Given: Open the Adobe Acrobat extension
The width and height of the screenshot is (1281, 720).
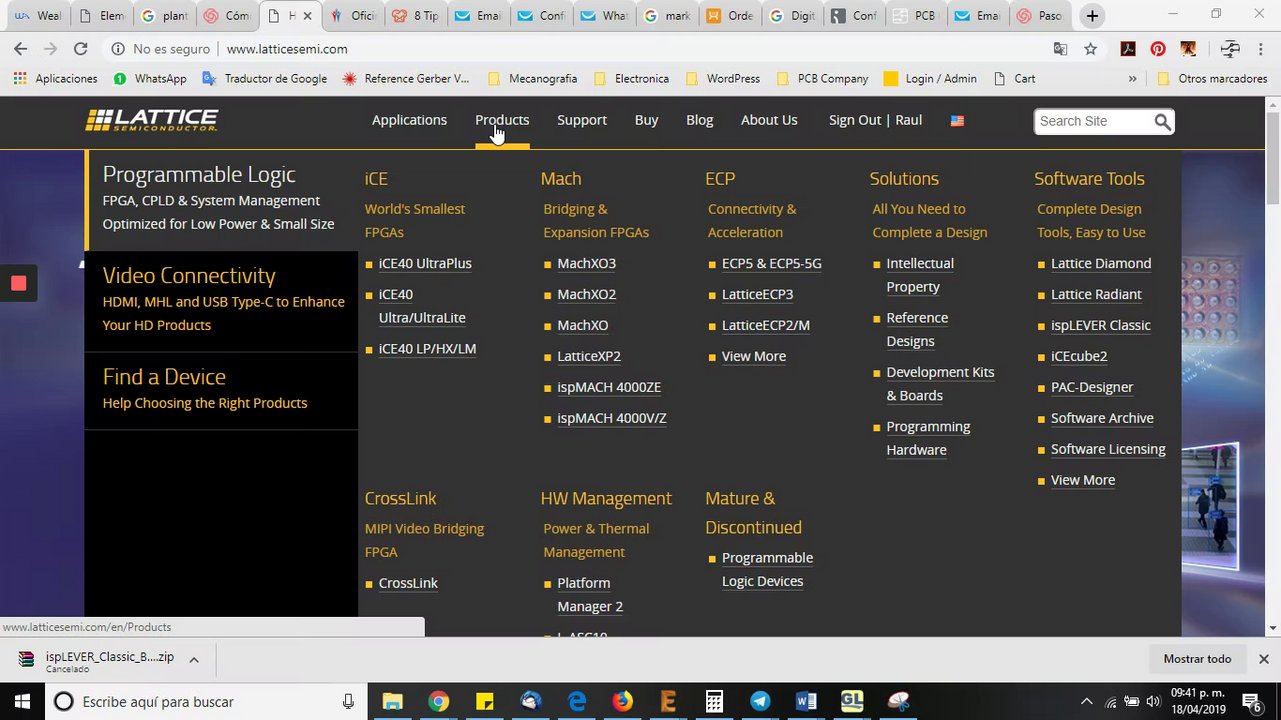Looking at the screenshot, I should (1128, 48).
